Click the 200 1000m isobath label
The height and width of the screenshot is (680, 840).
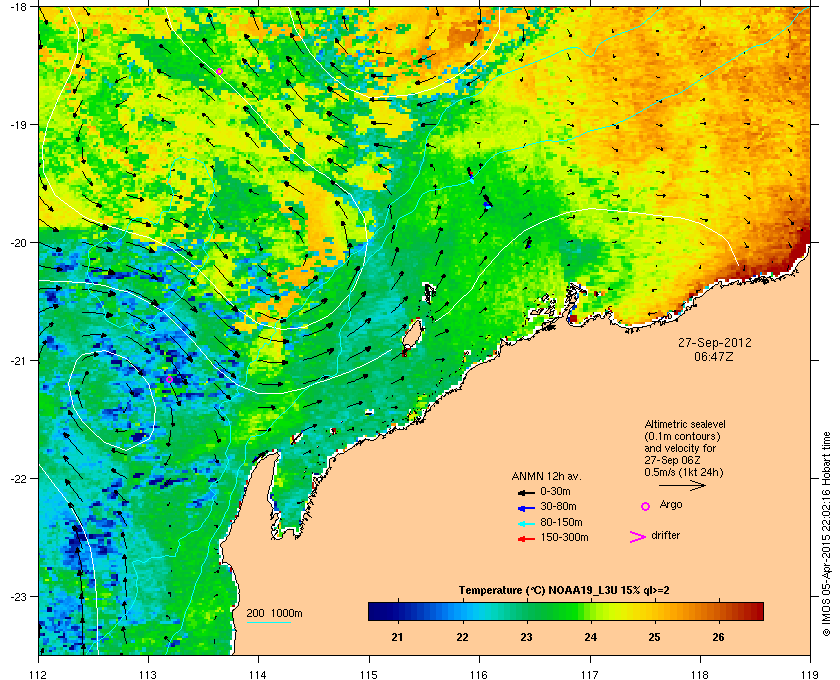(x=274, y=614)
